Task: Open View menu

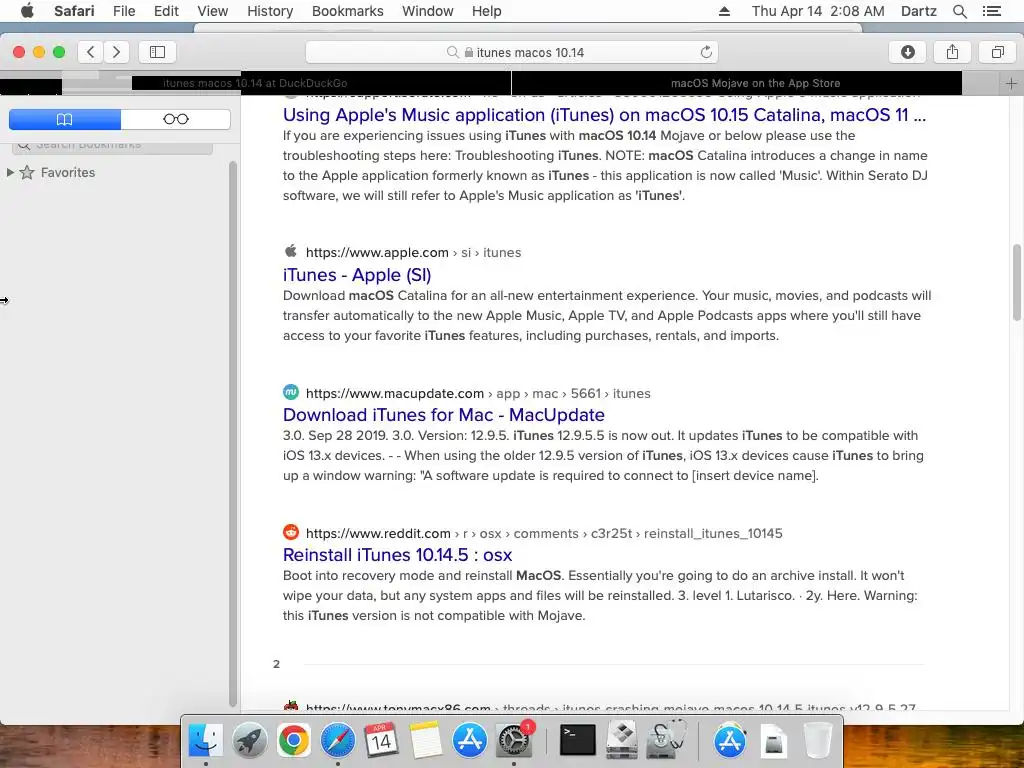Action: [213, 11]
